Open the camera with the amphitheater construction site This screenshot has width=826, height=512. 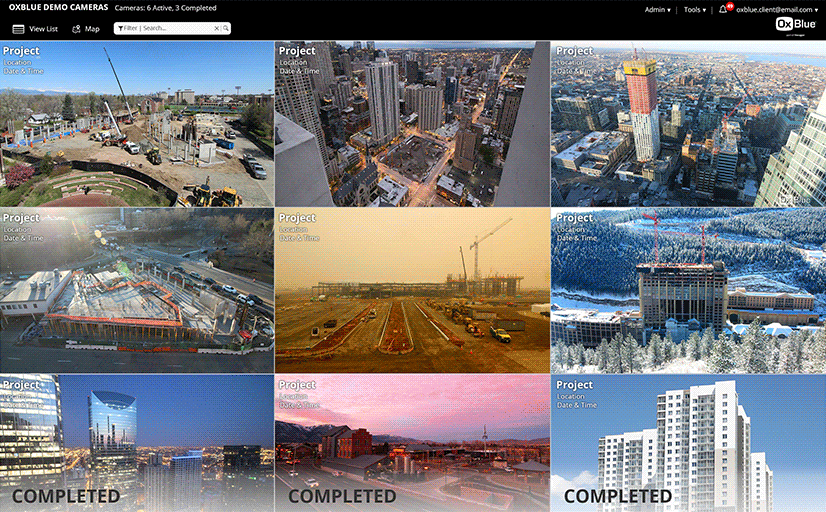[x=137, y=124]
